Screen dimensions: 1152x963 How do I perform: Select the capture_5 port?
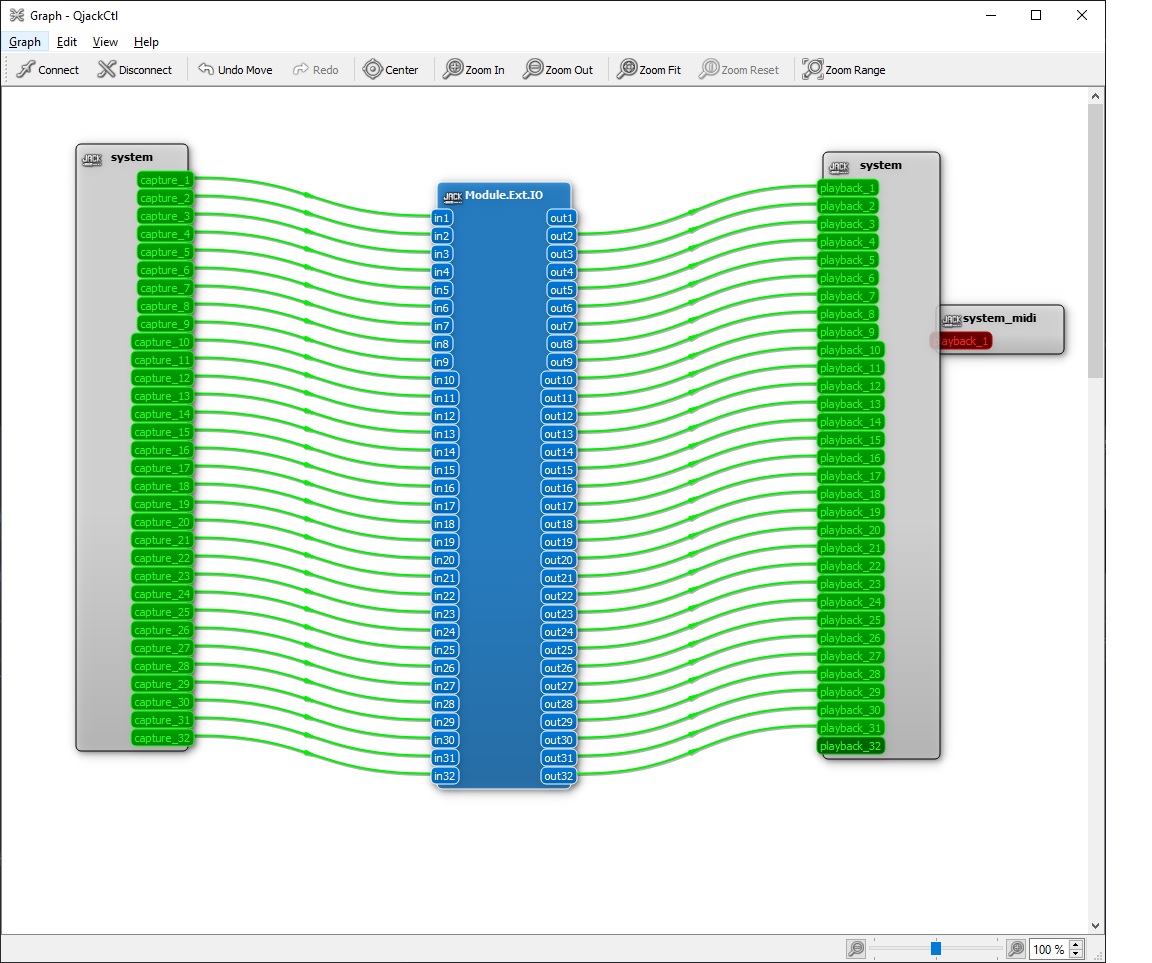[x=165, y=252]
